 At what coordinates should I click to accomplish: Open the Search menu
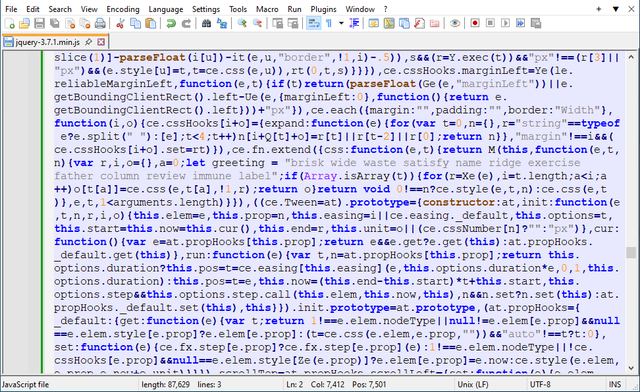pyautogui.click(x=60, y=9)
